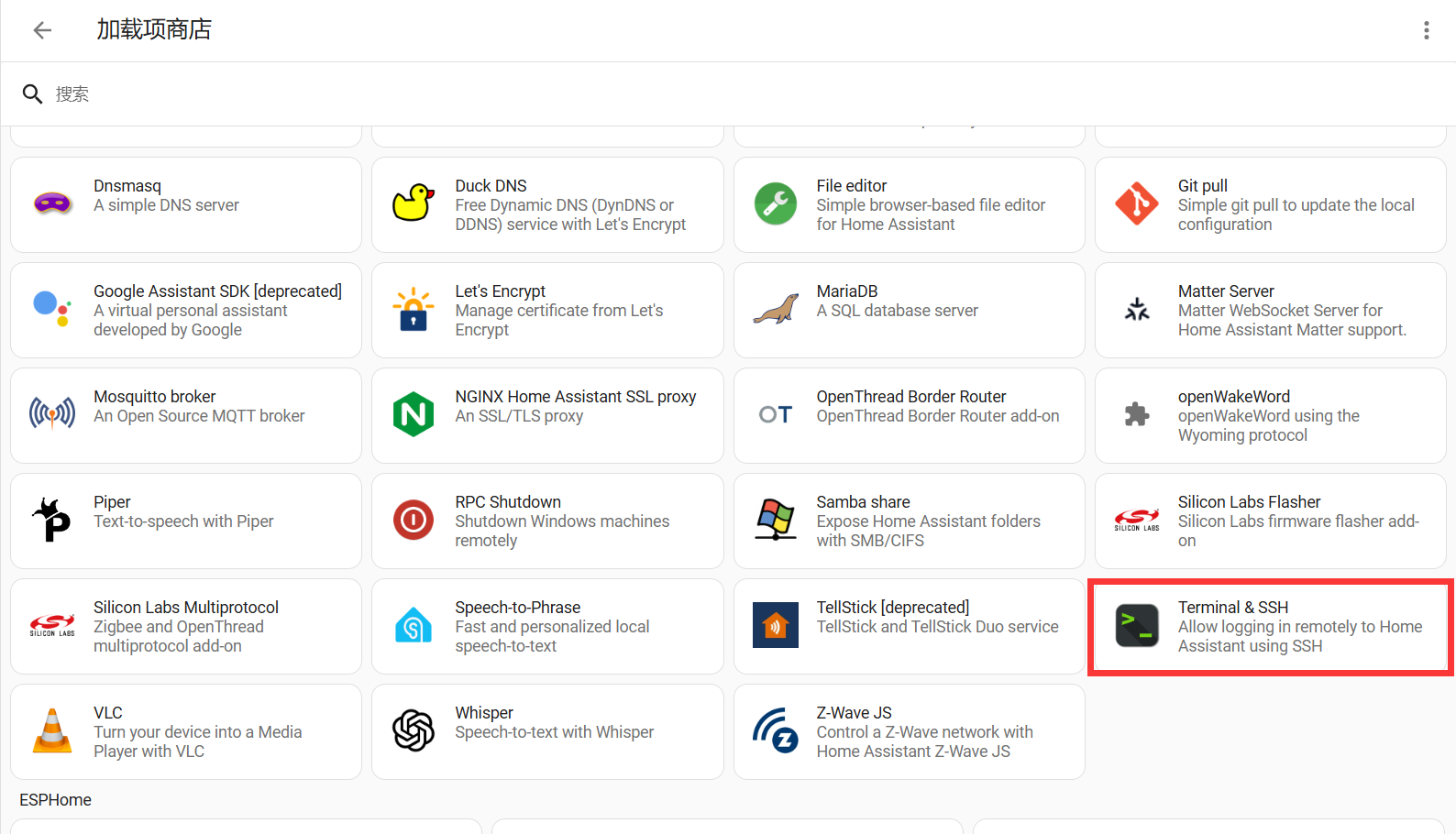Open the openWakeWord add-on title

[1234, 397]
